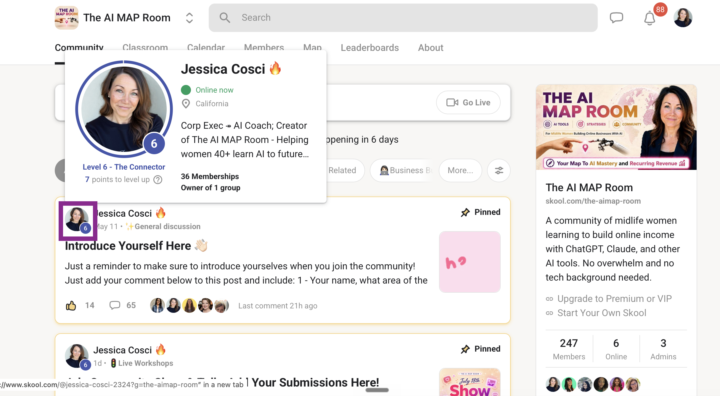Click Jessica Cosci's avatar on the first post
The image size is (720, 396).
[x=77, y=220]
